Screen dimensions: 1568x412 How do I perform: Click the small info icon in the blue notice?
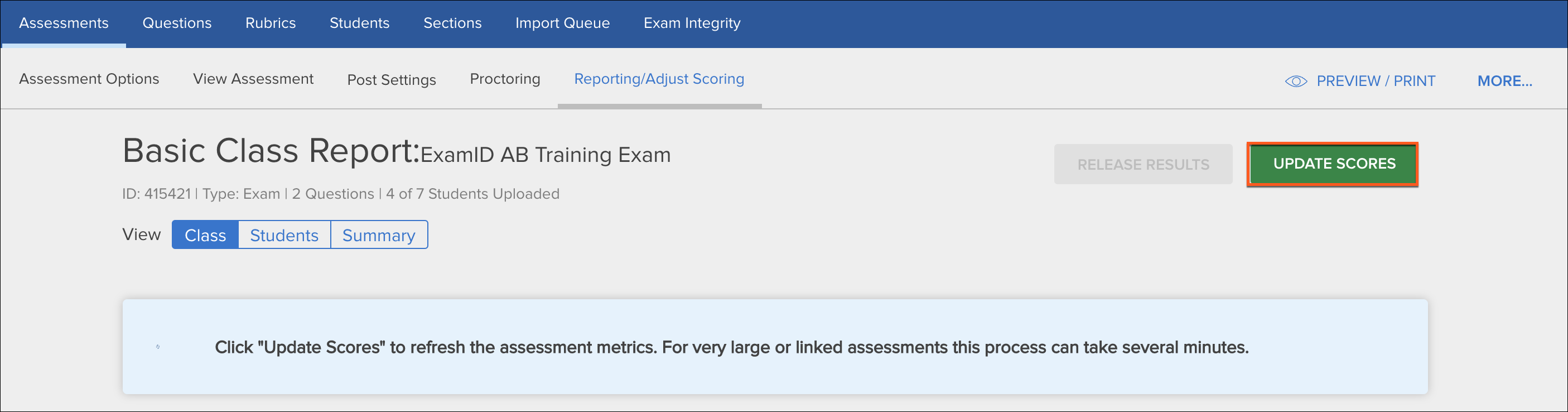[158, 347]
